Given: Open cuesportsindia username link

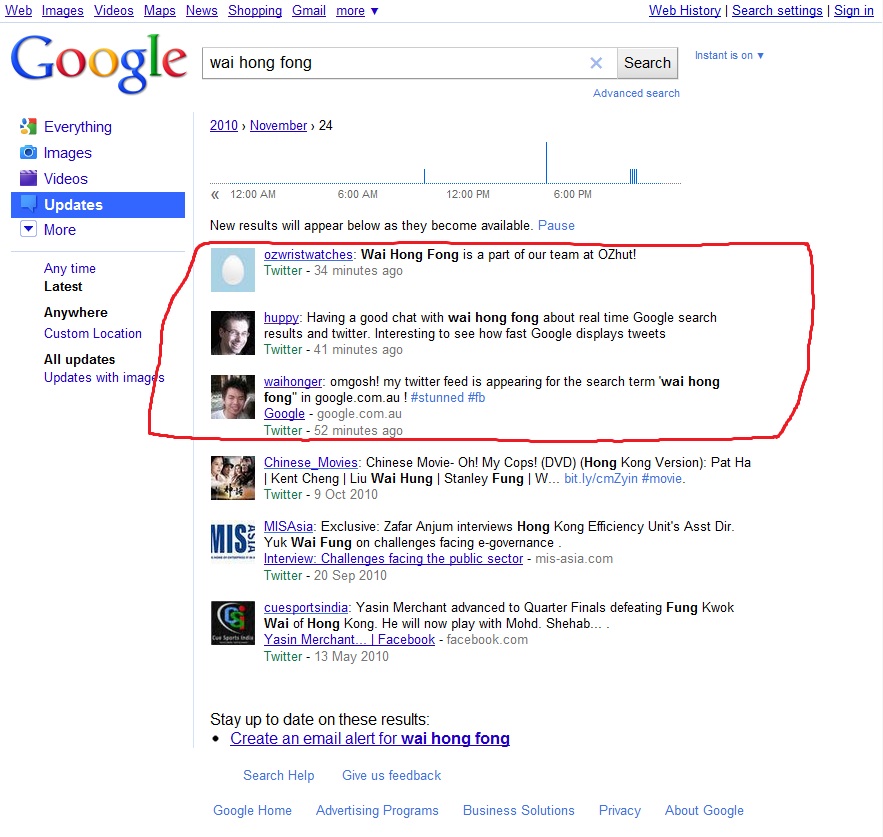Looking at the screenshot, I should click(306, 608).
